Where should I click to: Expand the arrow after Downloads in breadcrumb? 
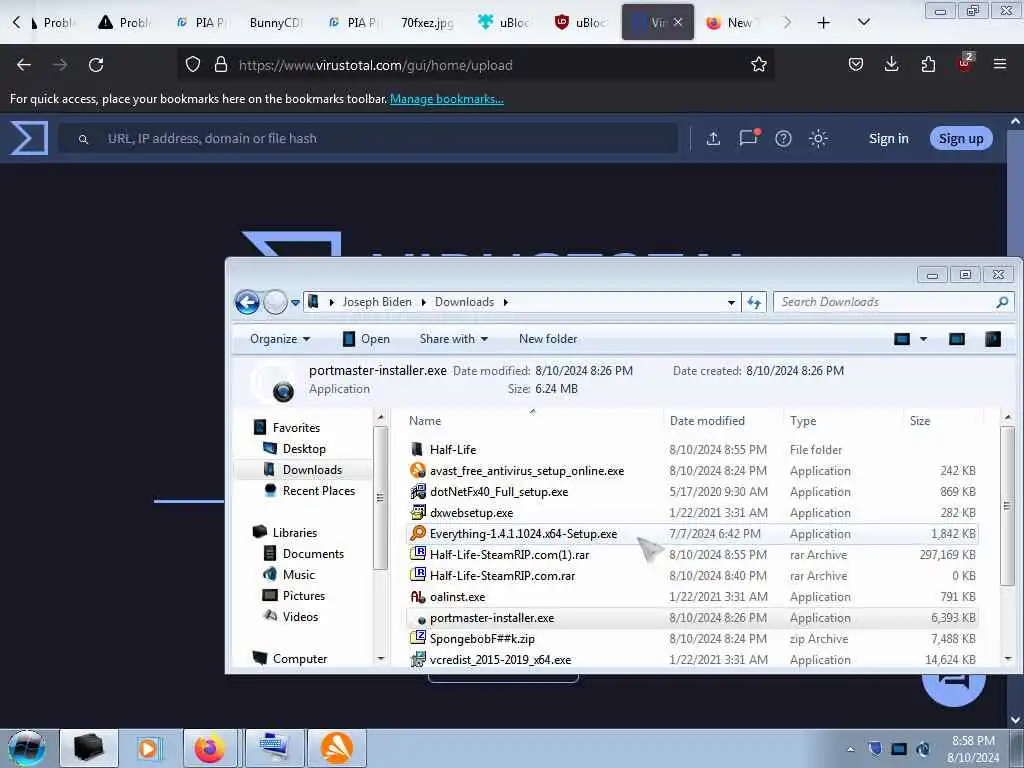pos(505,302)
